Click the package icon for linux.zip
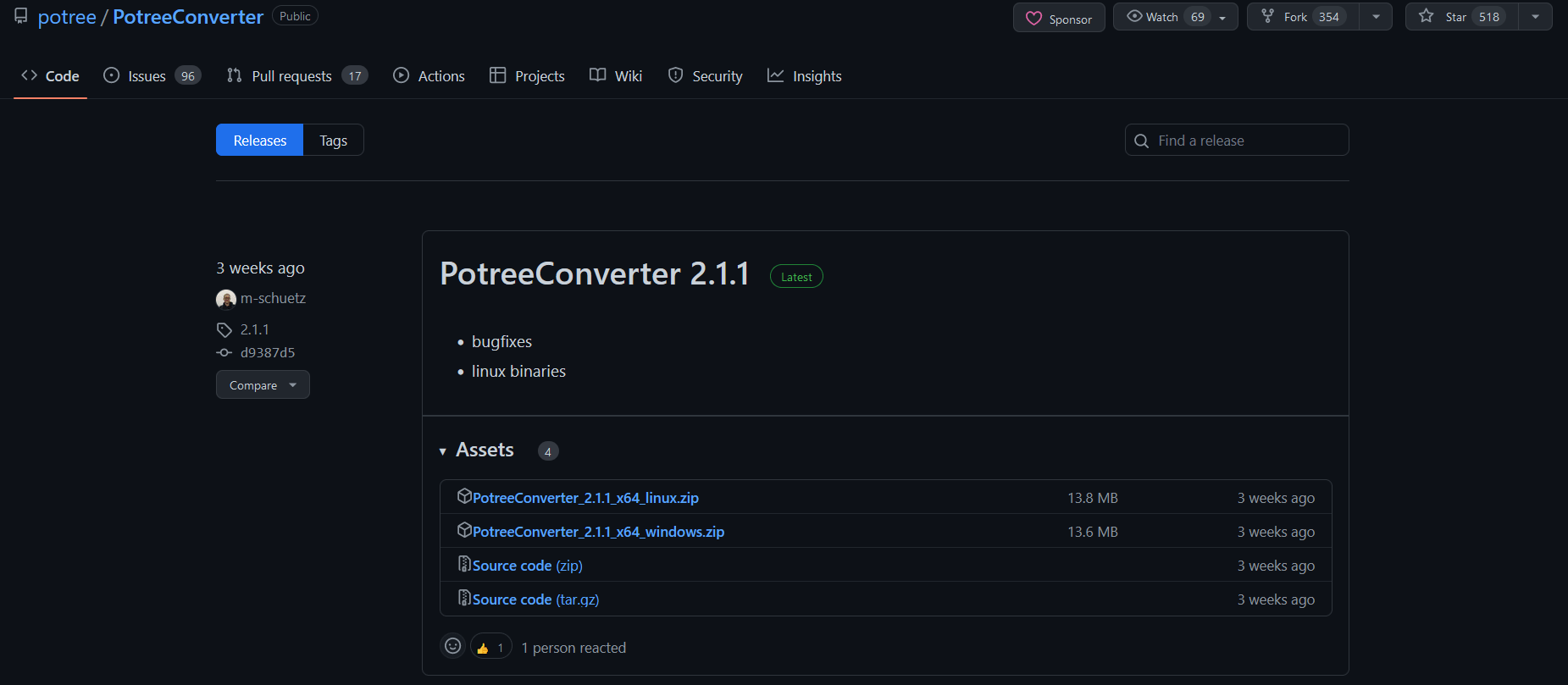Viewport: 1568px width, 685px height. (464, 496)
